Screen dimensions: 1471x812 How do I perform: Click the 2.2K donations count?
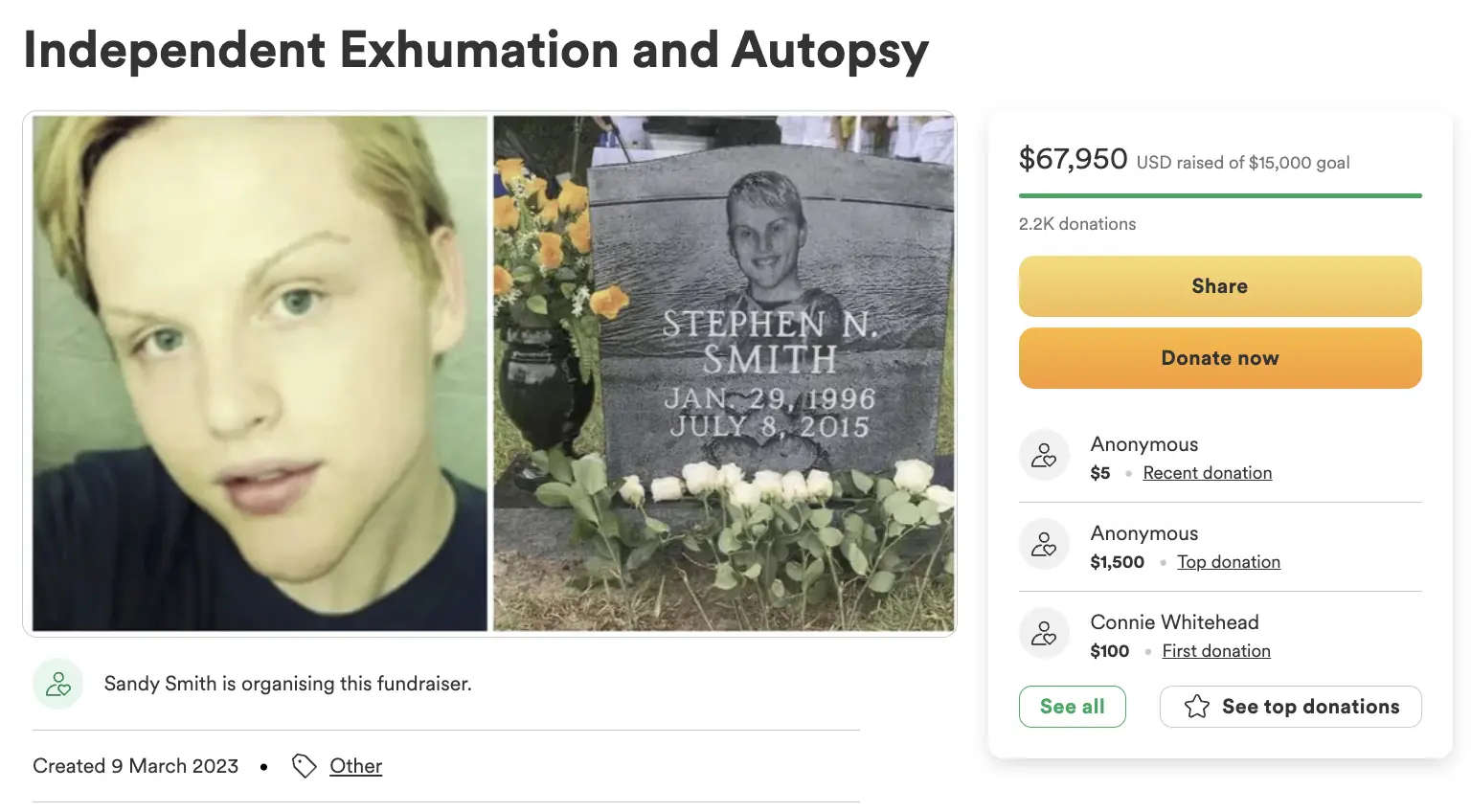pyautogui.click(x=1076, y=224)
